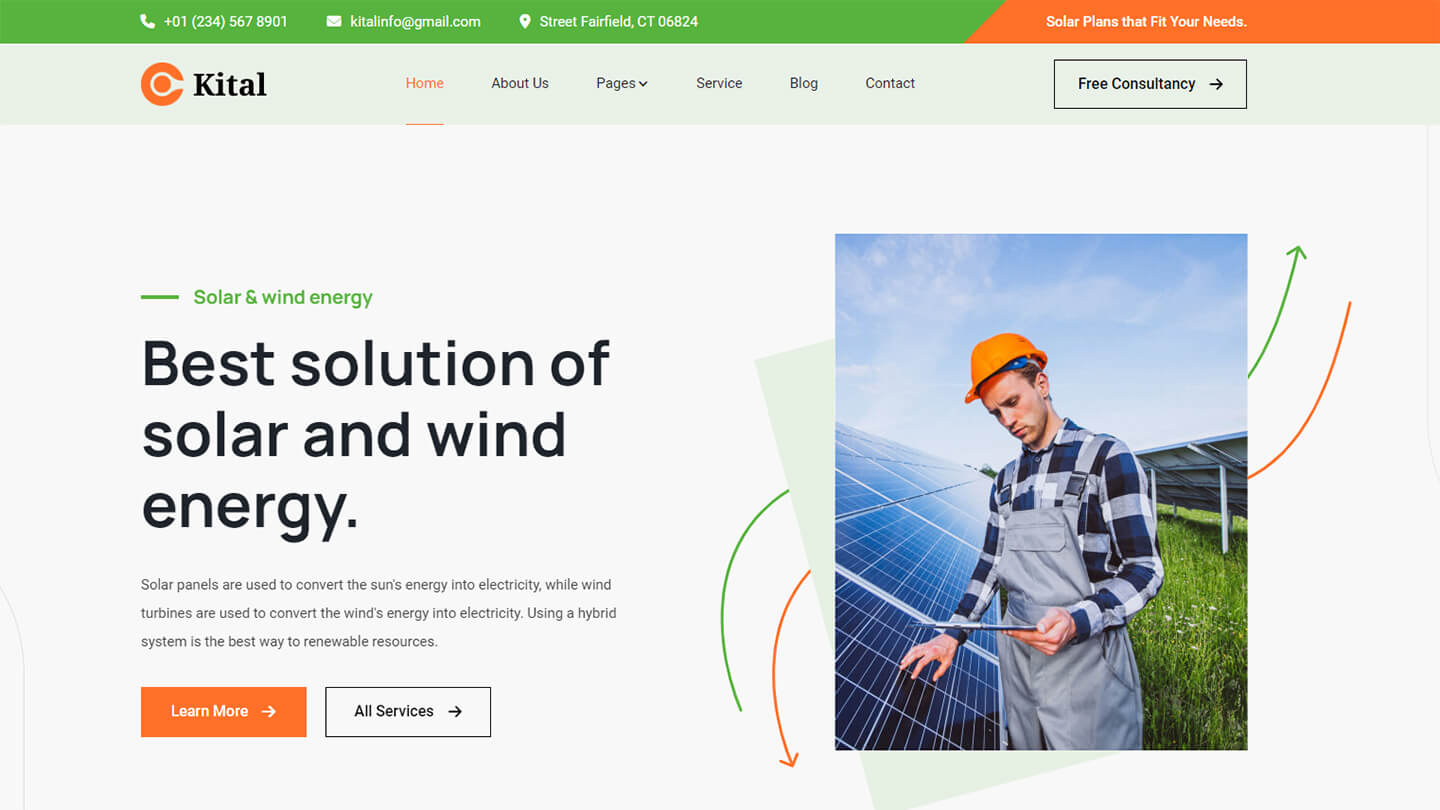The image size is (1440, 810).
Task: Click the email address kitalinfo@gmail.com
Action: [x=415, y=21]
